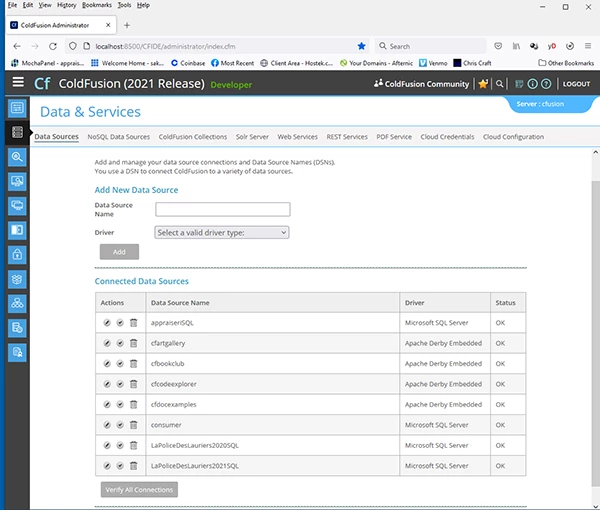The width and height of the screenshot is (600, 510).
Task: Open the Tools menu
Action: (124, 5)
